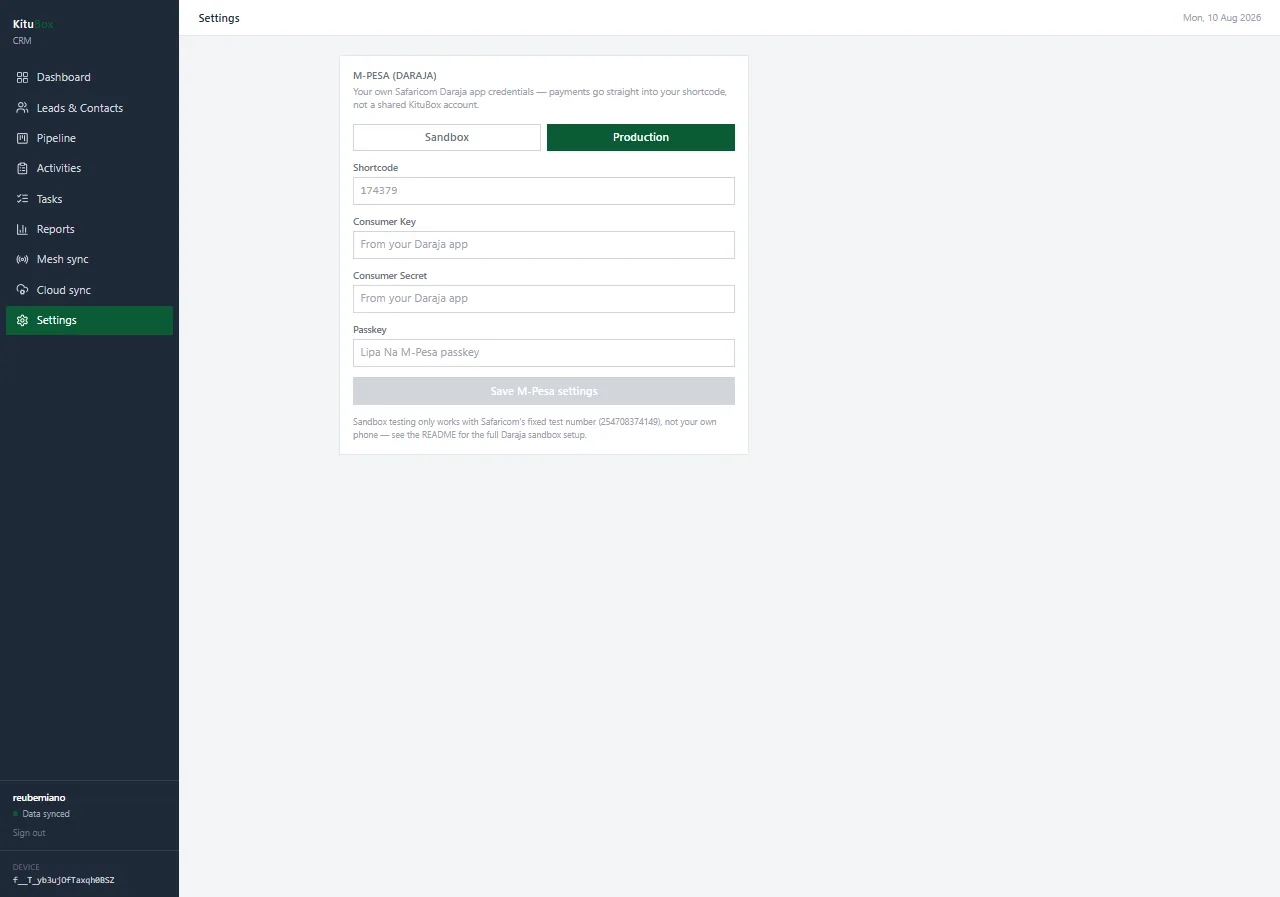Click the Settings gear icon

tap(23, 320)
